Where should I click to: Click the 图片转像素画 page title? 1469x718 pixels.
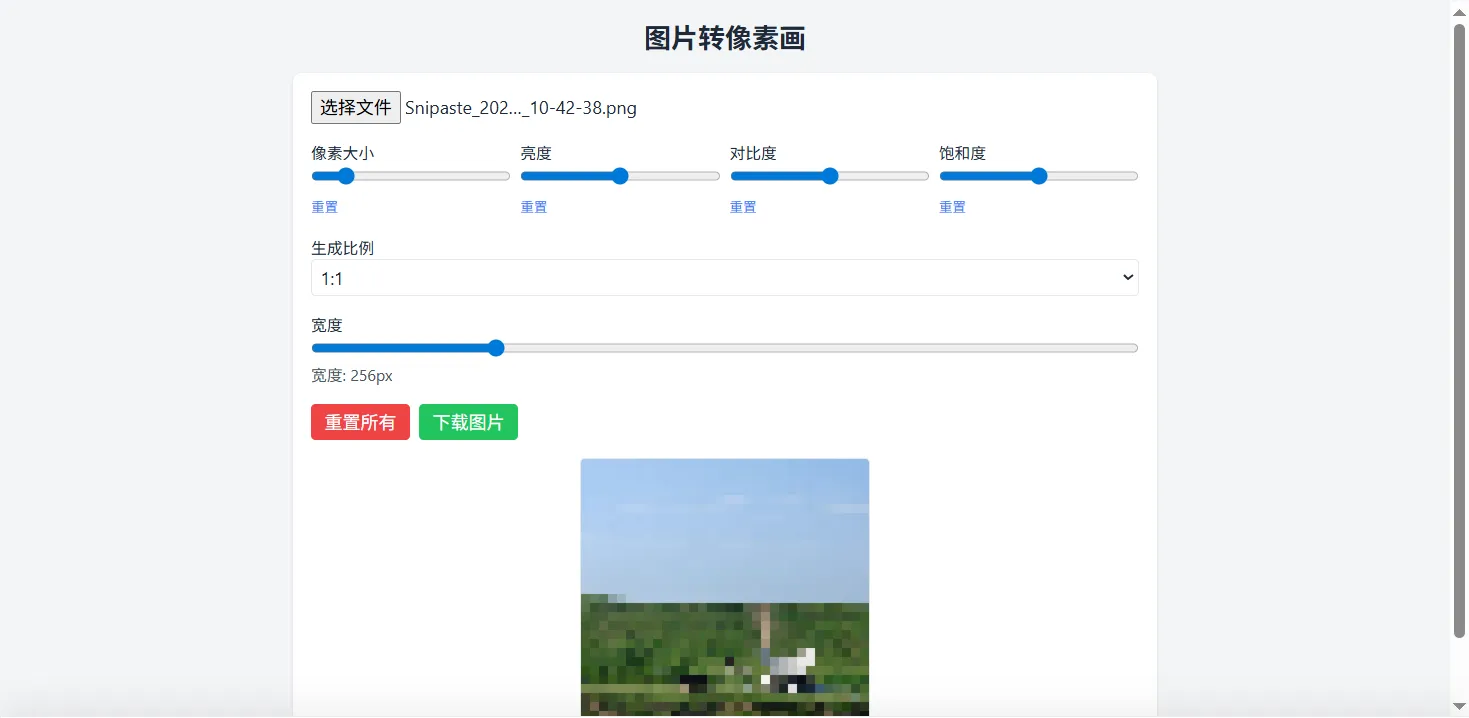point(724,38)
